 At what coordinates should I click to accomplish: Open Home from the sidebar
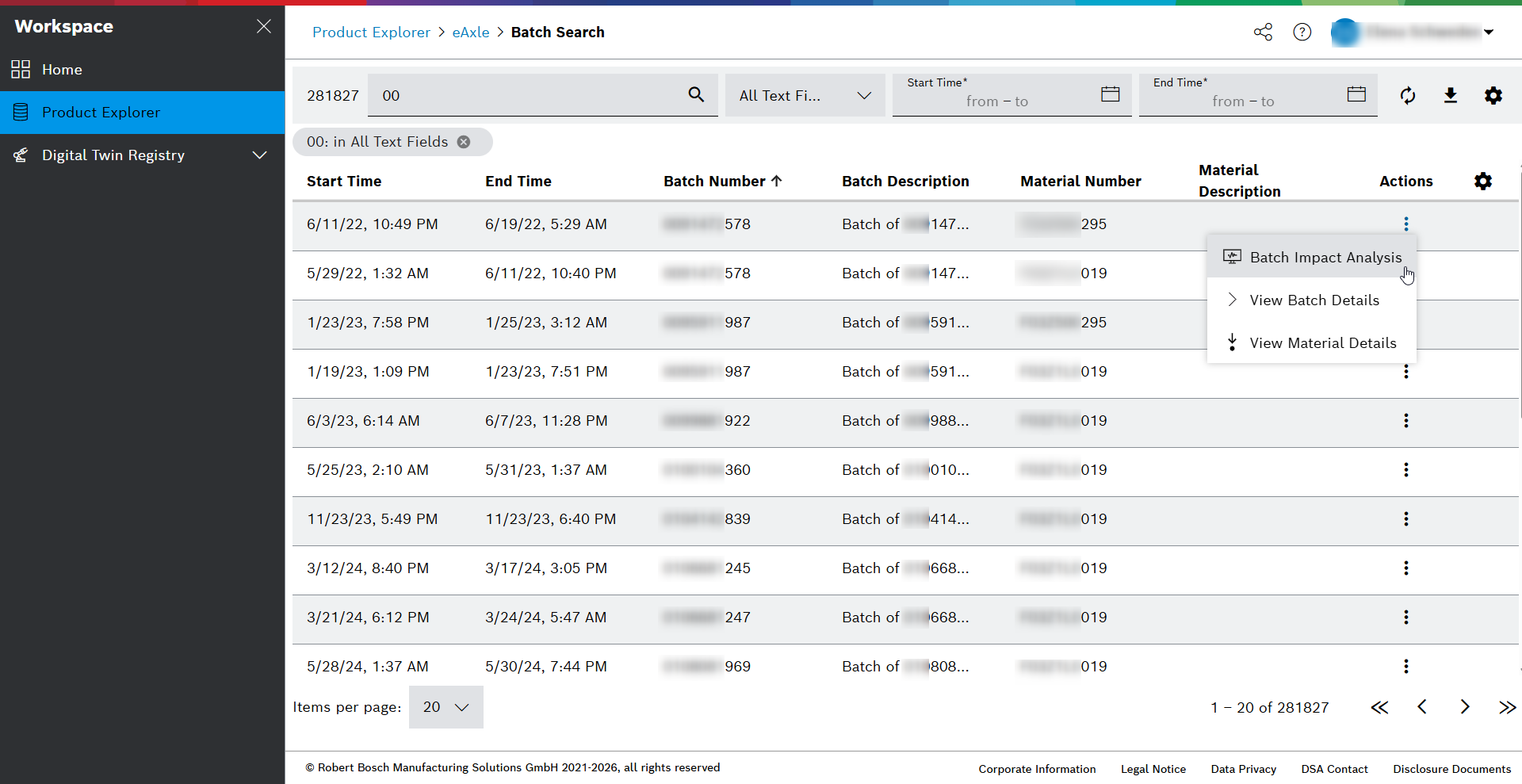click(143, 70)
